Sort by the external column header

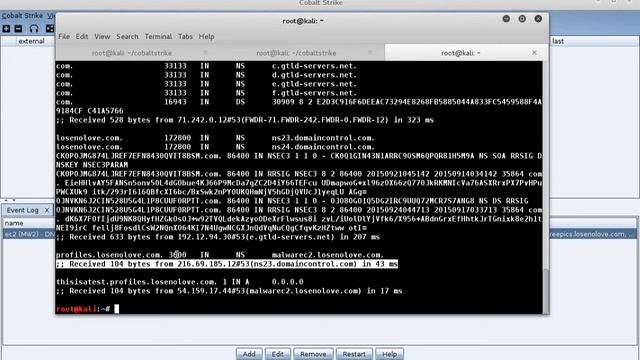[31, 41]
